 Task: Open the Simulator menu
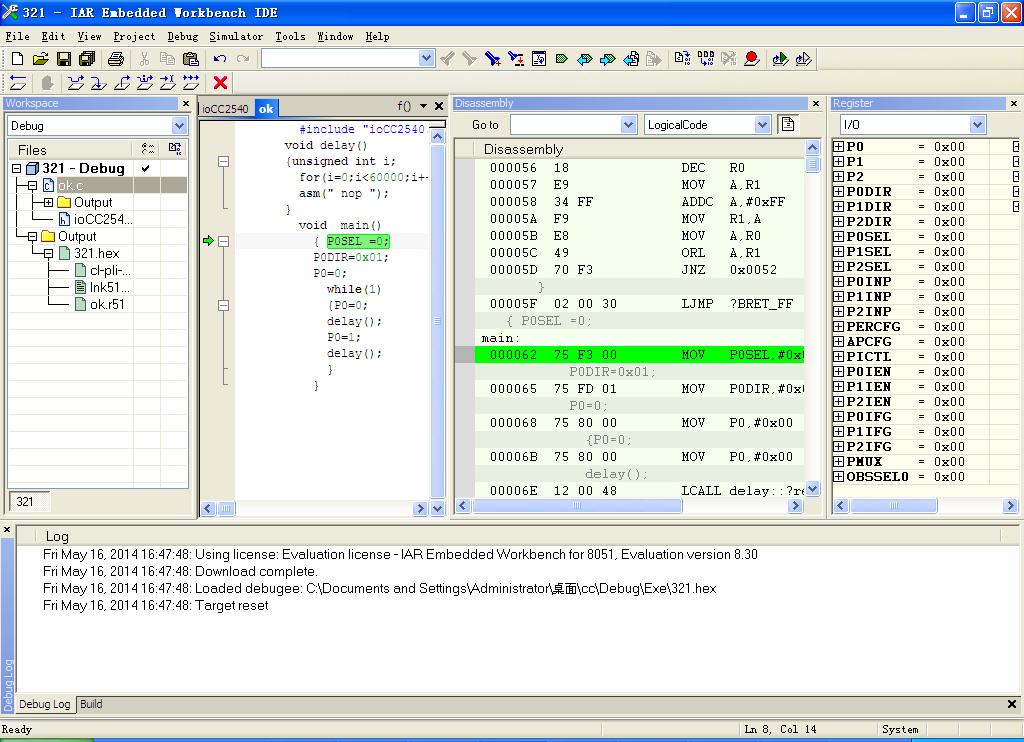236,36
